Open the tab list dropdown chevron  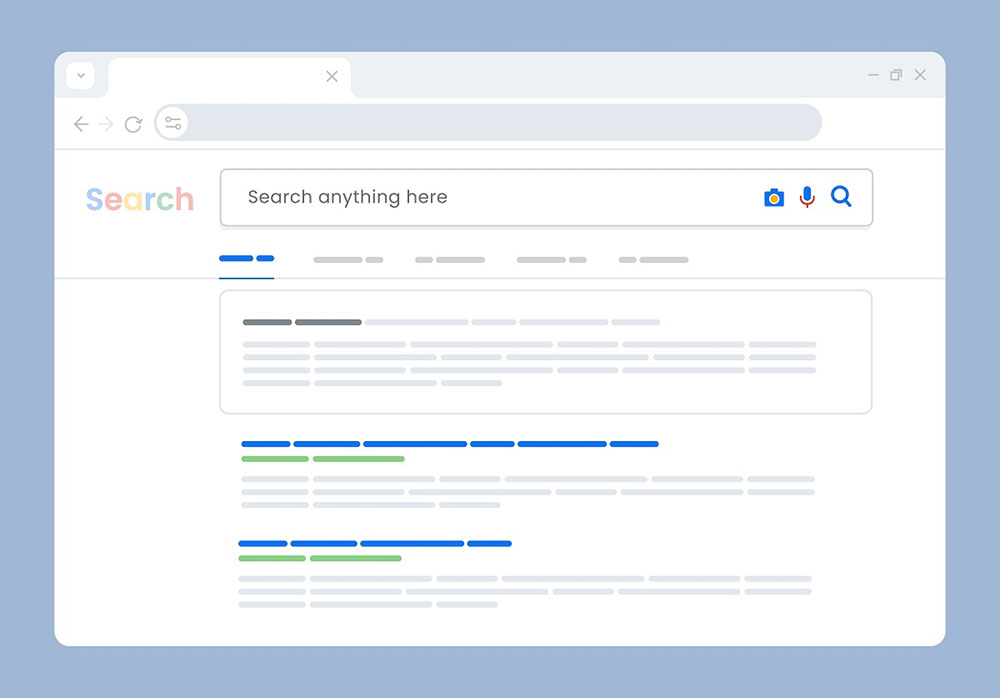(81, 75)
